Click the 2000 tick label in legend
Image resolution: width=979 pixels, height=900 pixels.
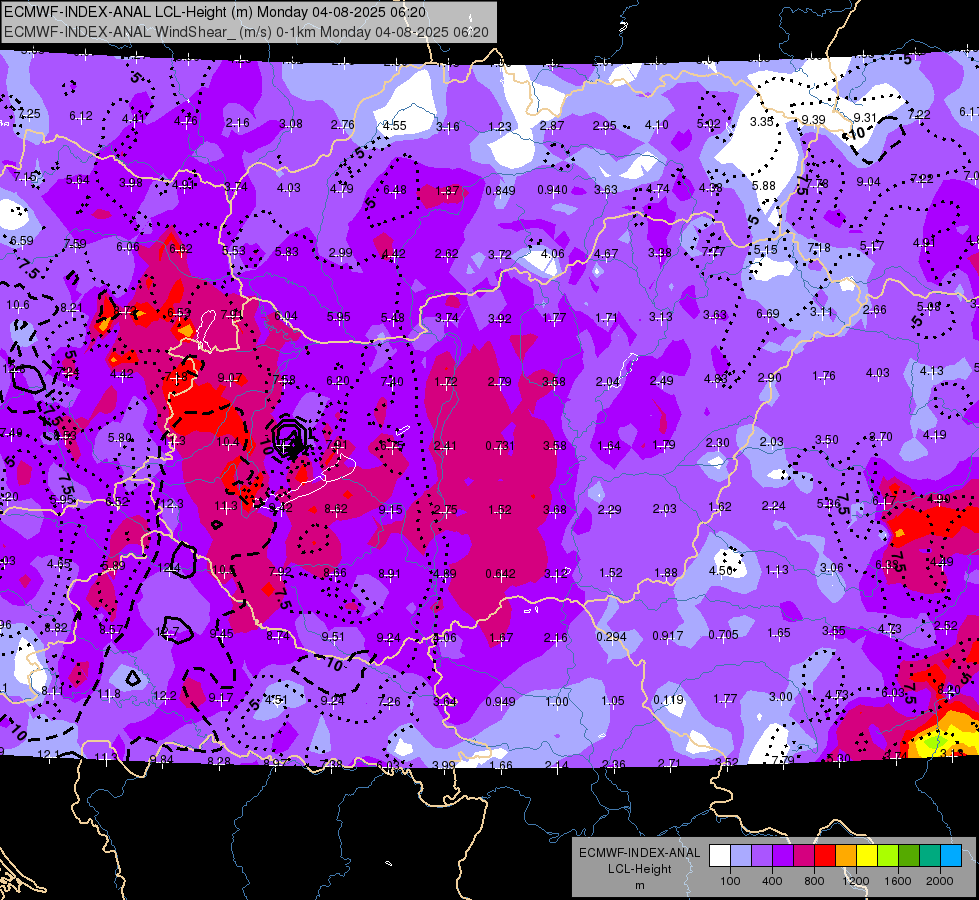pos(940,881)
